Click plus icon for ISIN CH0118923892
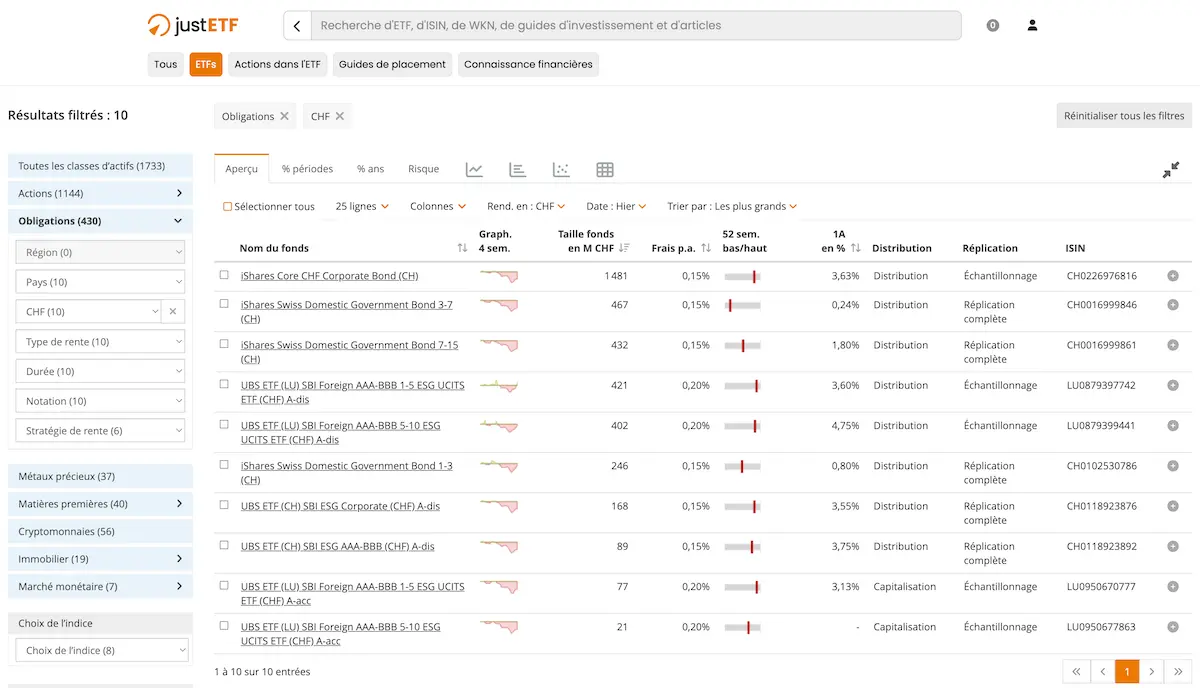 1172,547
